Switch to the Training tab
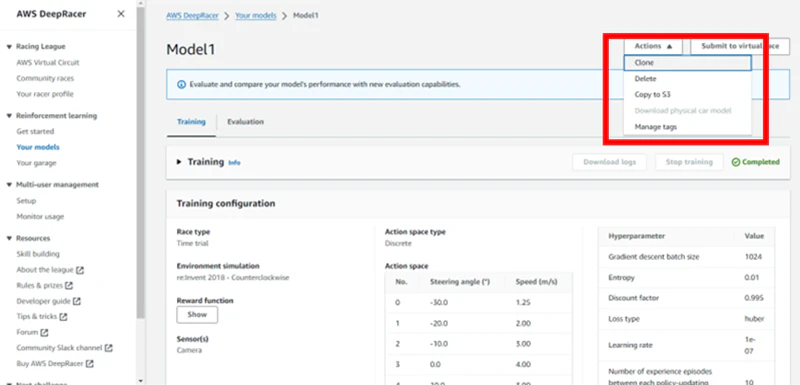This screenshot has width=800, height=385. [x=191, y=122]
